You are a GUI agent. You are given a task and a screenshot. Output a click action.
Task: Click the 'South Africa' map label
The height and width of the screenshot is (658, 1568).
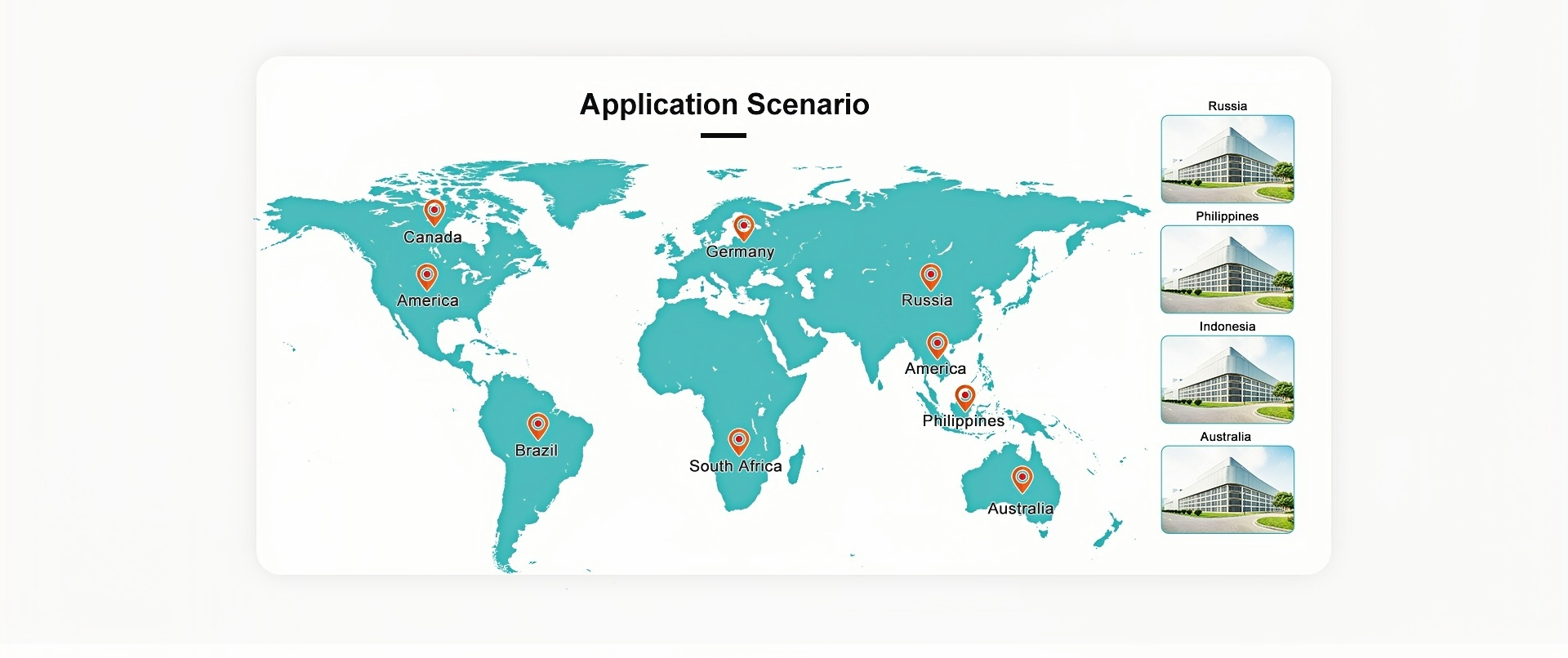[x=736, y=465]
